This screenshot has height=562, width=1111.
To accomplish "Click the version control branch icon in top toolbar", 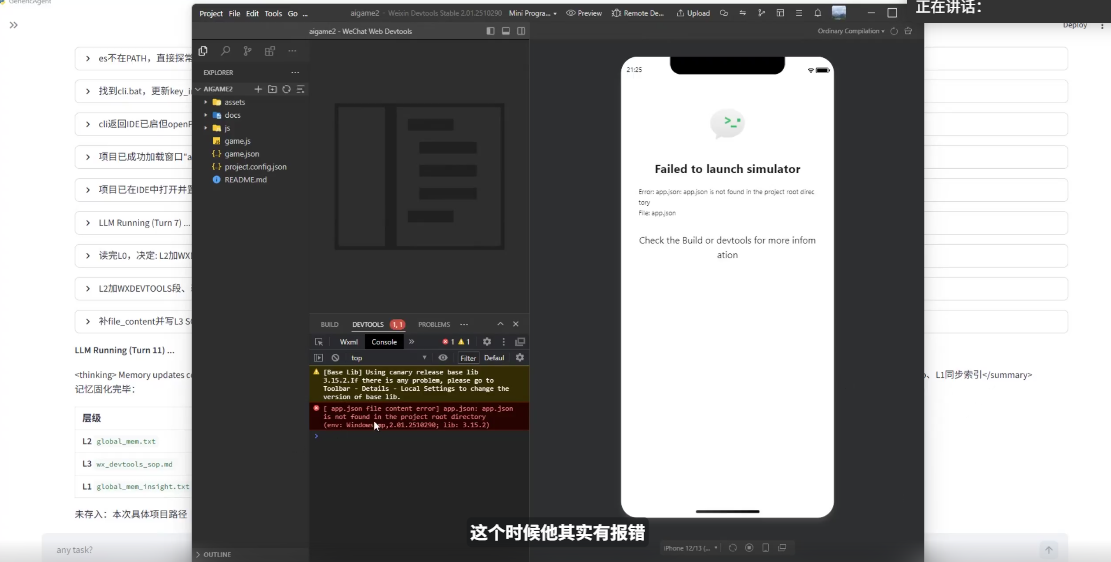I will click(762, 13).
